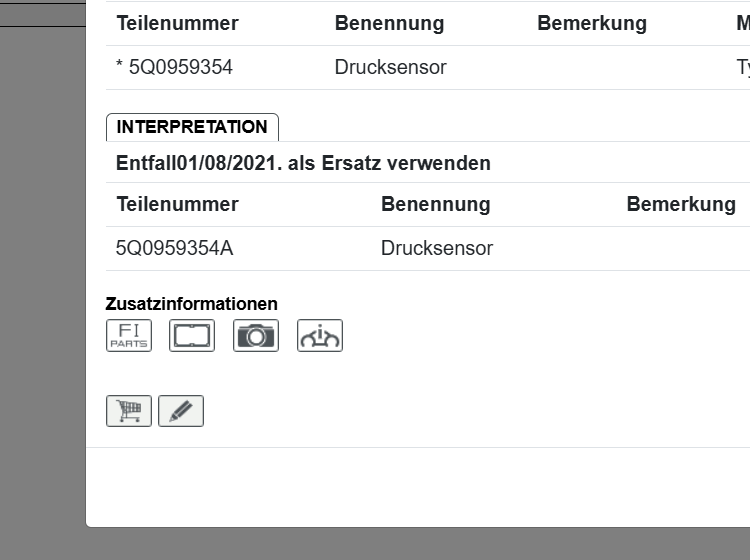
Task: Open the camera photo icon
Action: tap(256, 336)
